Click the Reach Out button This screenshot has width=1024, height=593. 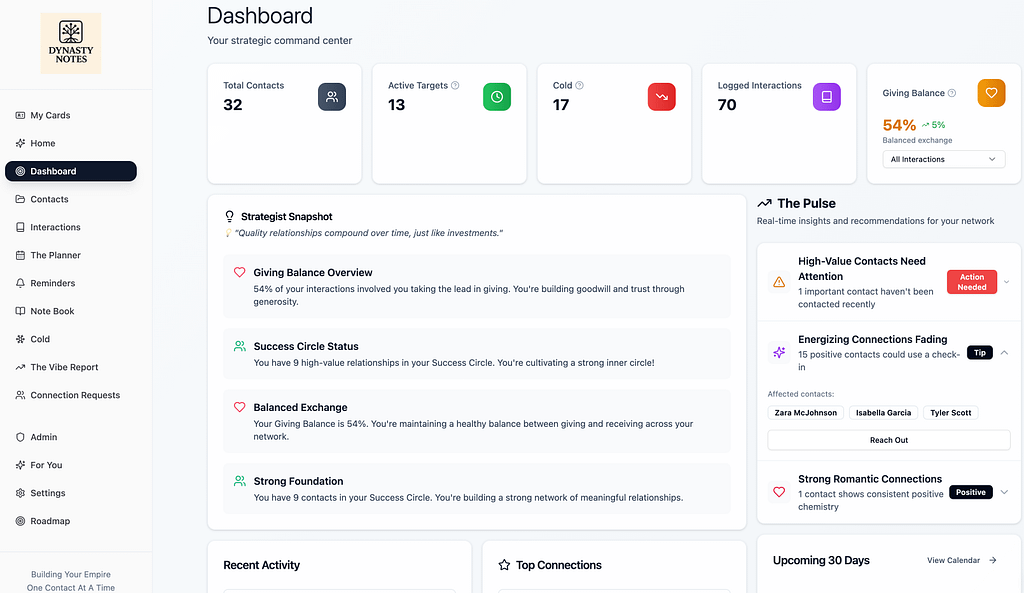[x=888, y=439]
